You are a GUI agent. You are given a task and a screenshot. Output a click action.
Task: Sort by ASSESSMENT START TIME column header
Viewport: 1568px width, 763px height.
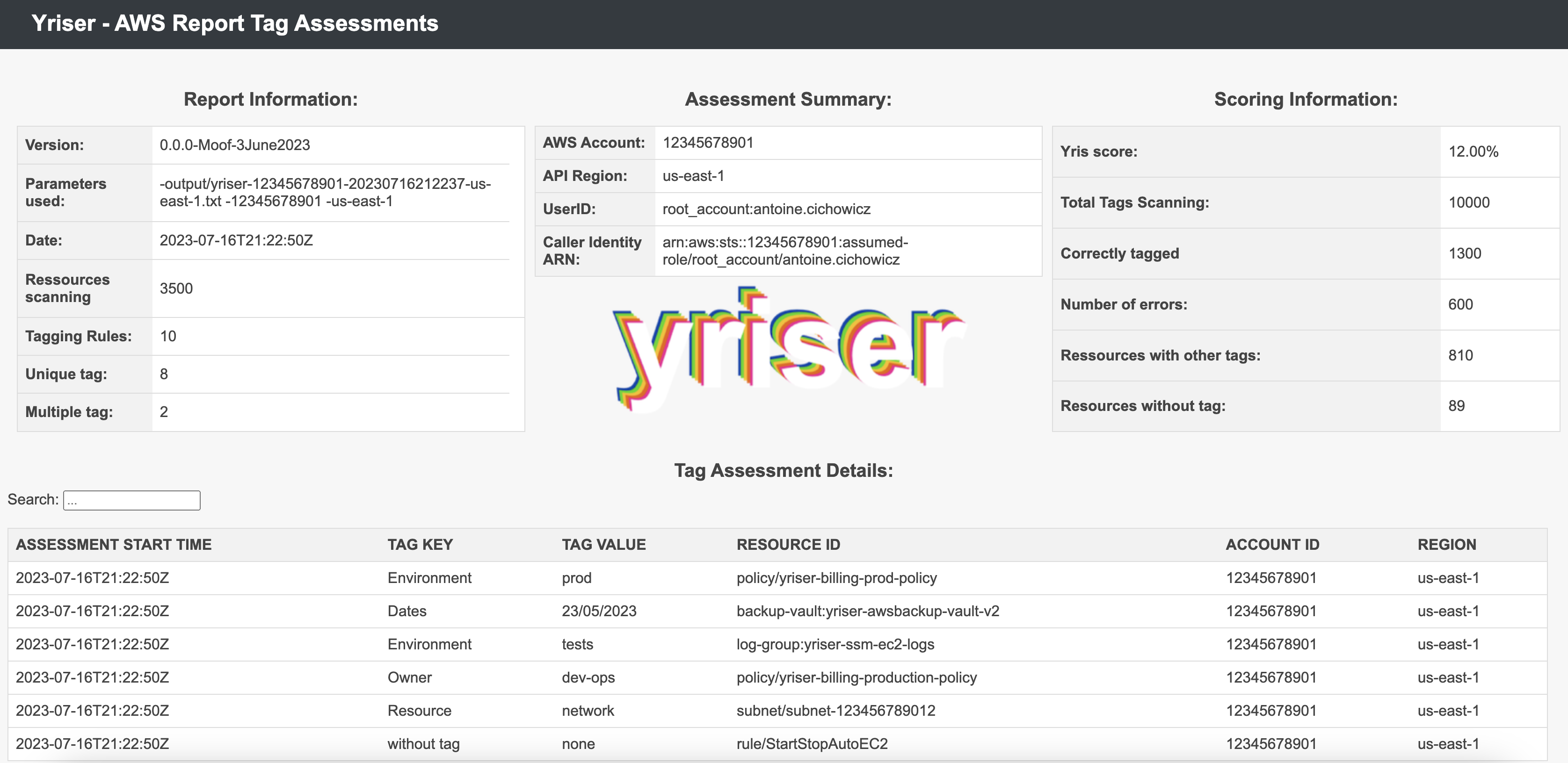click(114, 545)
